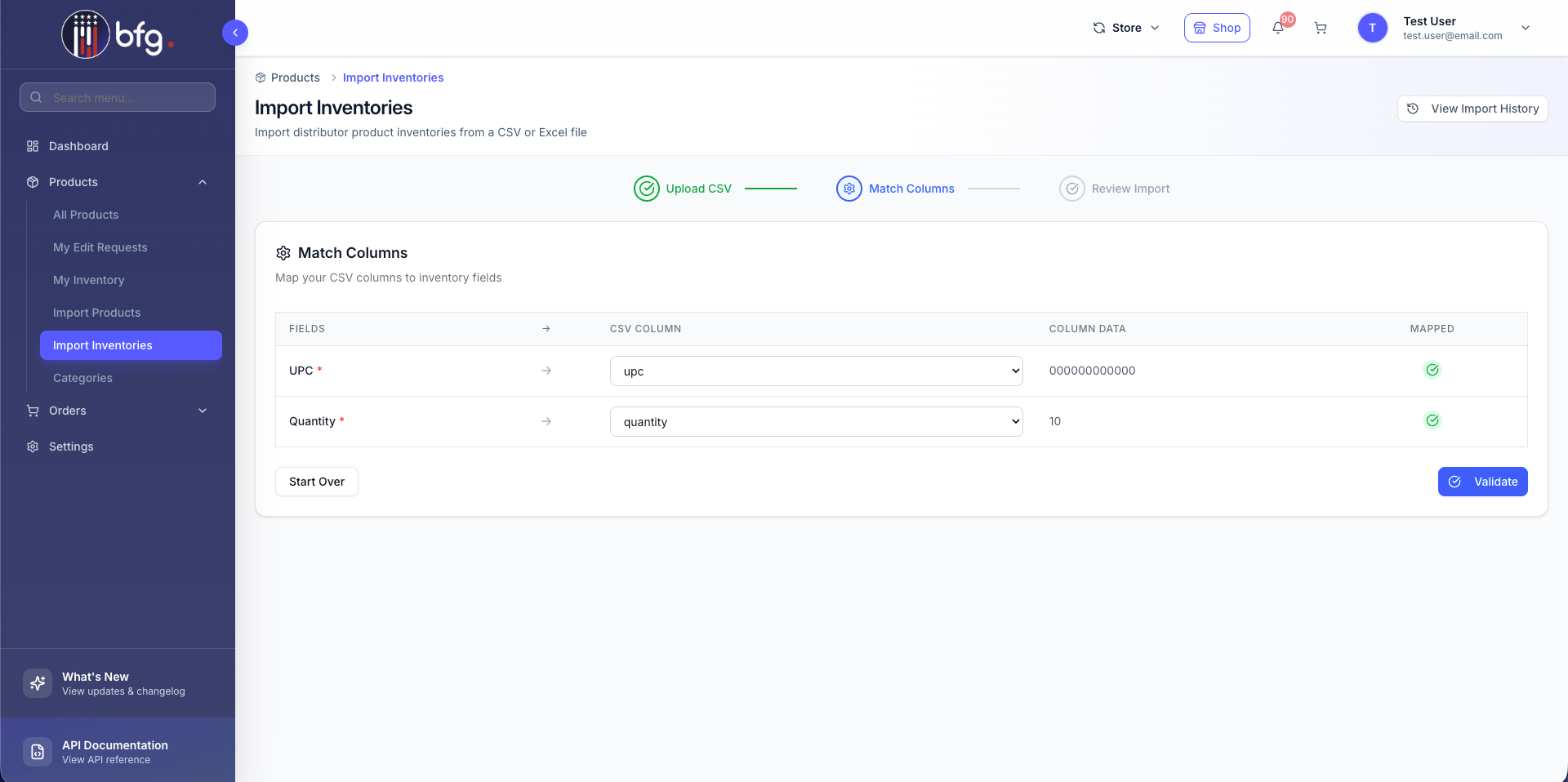1568x782 pixels.
Task: Expand the Store switcher dropdown
Action: [1126, 28]
